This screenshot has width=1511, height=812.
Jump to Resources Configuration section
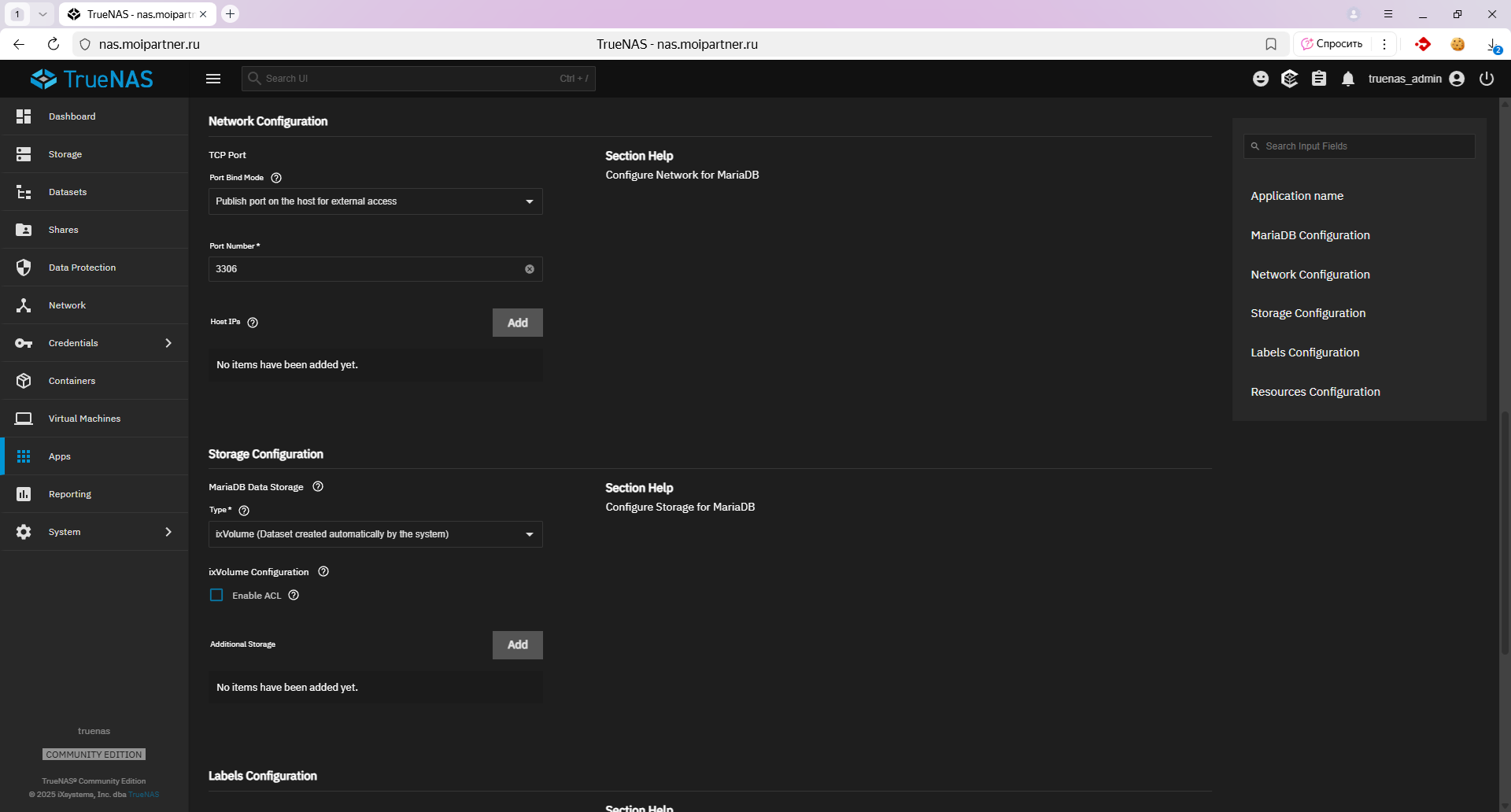click(x=1315, y=392)
